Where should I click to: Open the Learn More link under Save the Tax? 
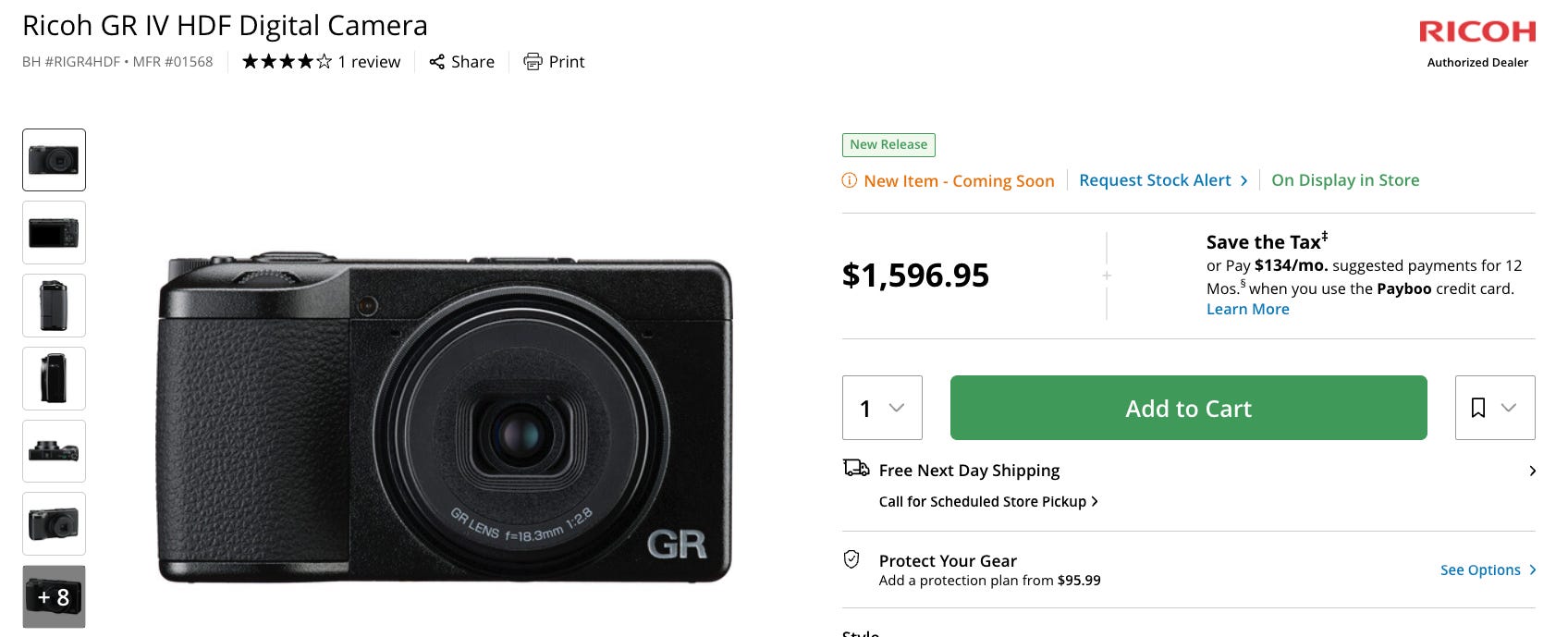[1247, 309]
